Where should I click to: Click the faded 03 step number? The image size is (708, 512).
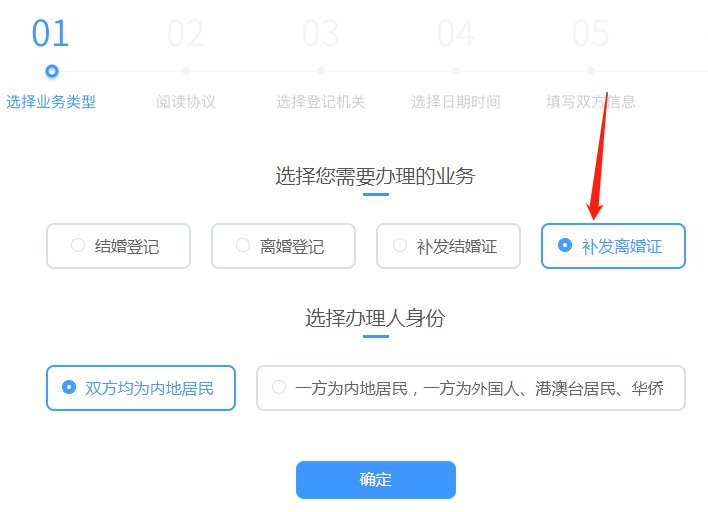pyautogui.click(x=321, y=33)
